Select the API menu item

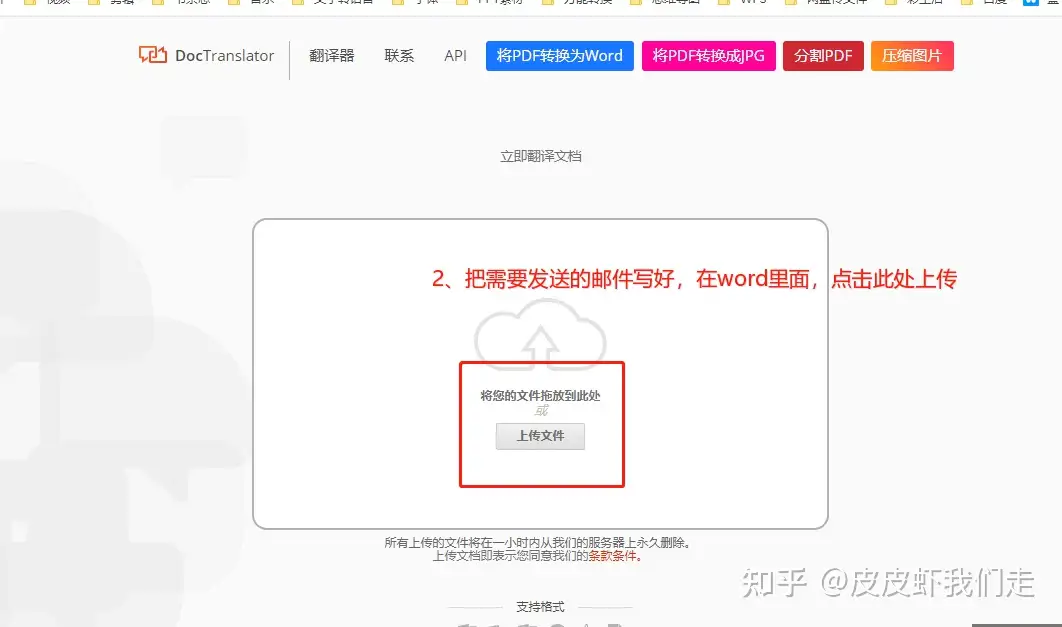455,56
